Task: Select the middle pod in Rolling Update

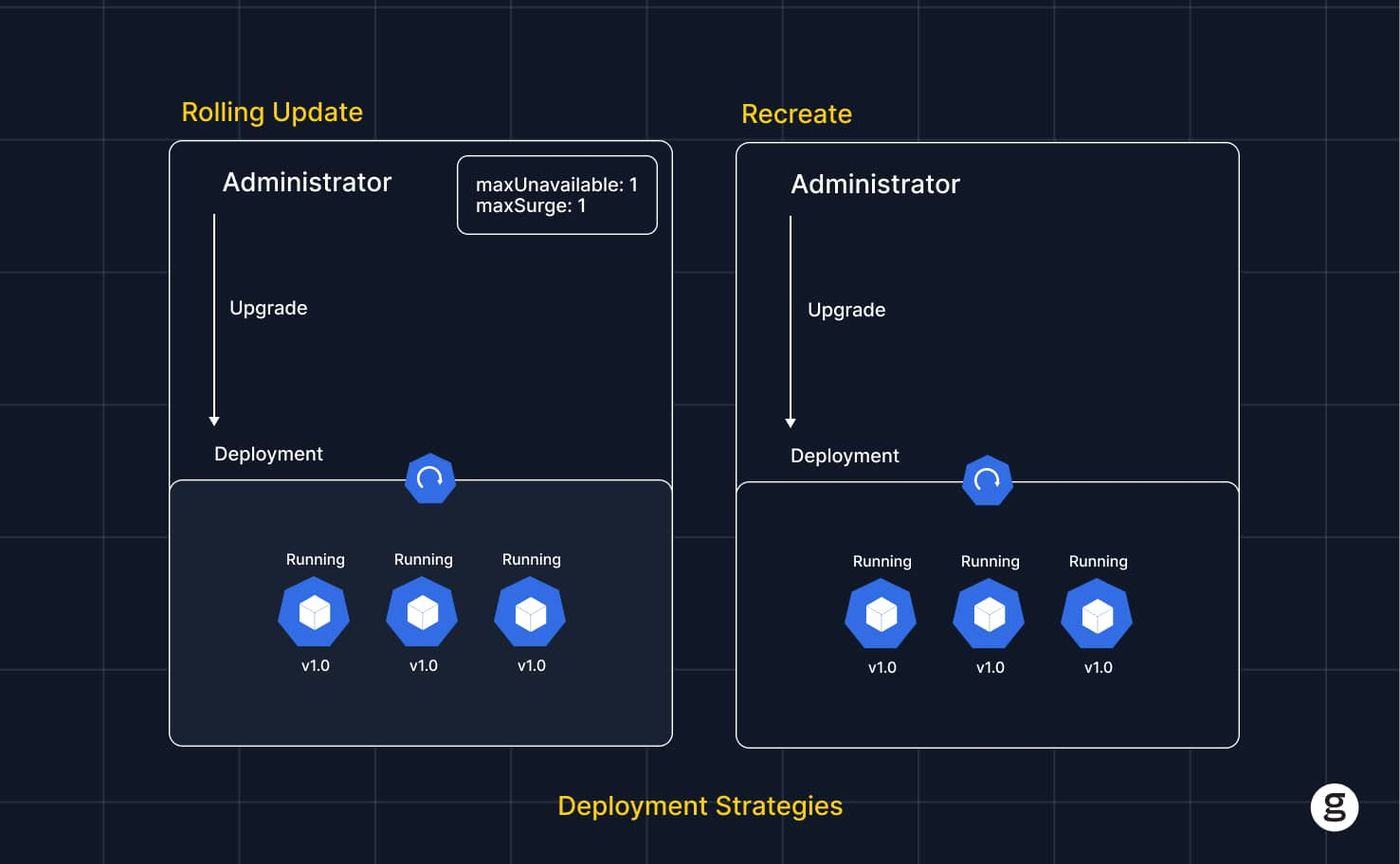Action: pos(422,612)
